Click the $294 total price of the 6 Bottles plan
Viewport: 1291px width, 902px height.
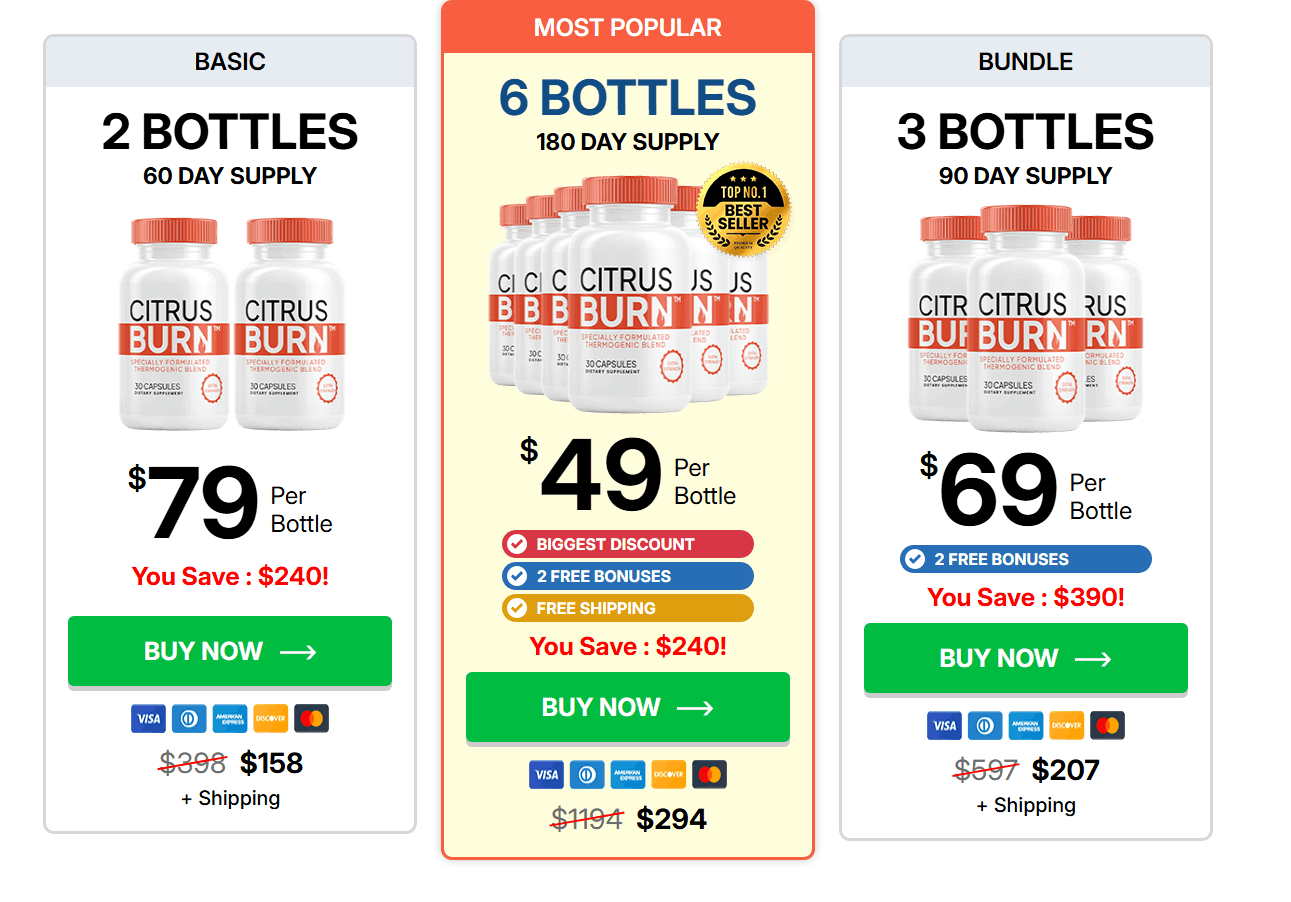click(671, 819)
